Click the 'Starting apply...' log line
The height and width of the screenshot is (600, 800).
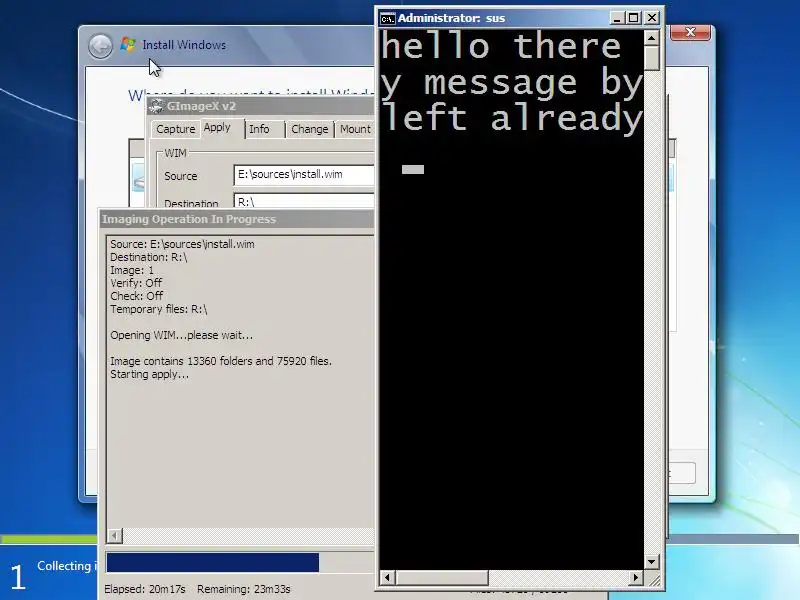tap(149, 374)
